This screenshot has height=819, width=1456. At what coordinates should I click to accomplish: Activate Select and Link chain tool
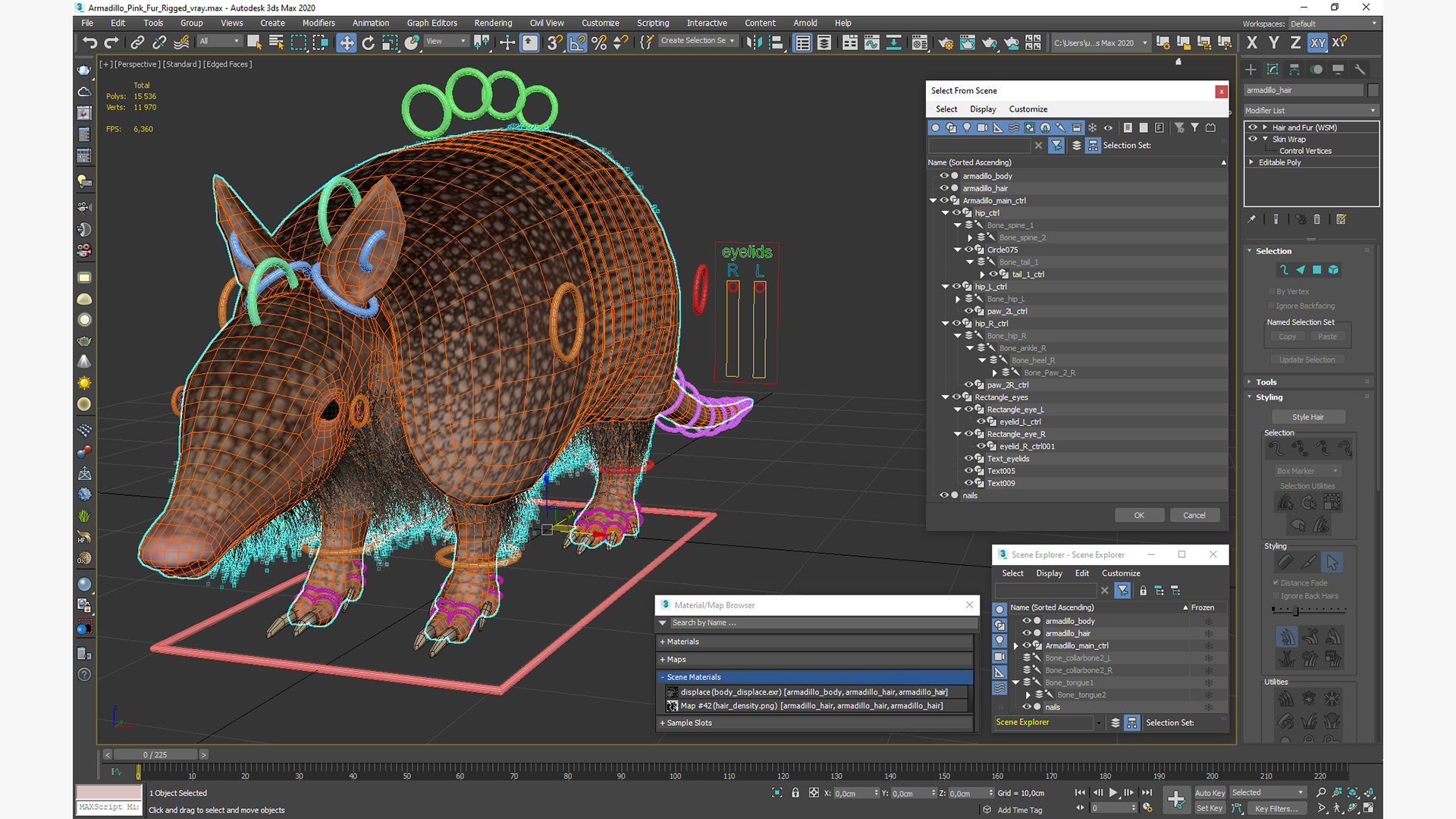coord(137,42)
